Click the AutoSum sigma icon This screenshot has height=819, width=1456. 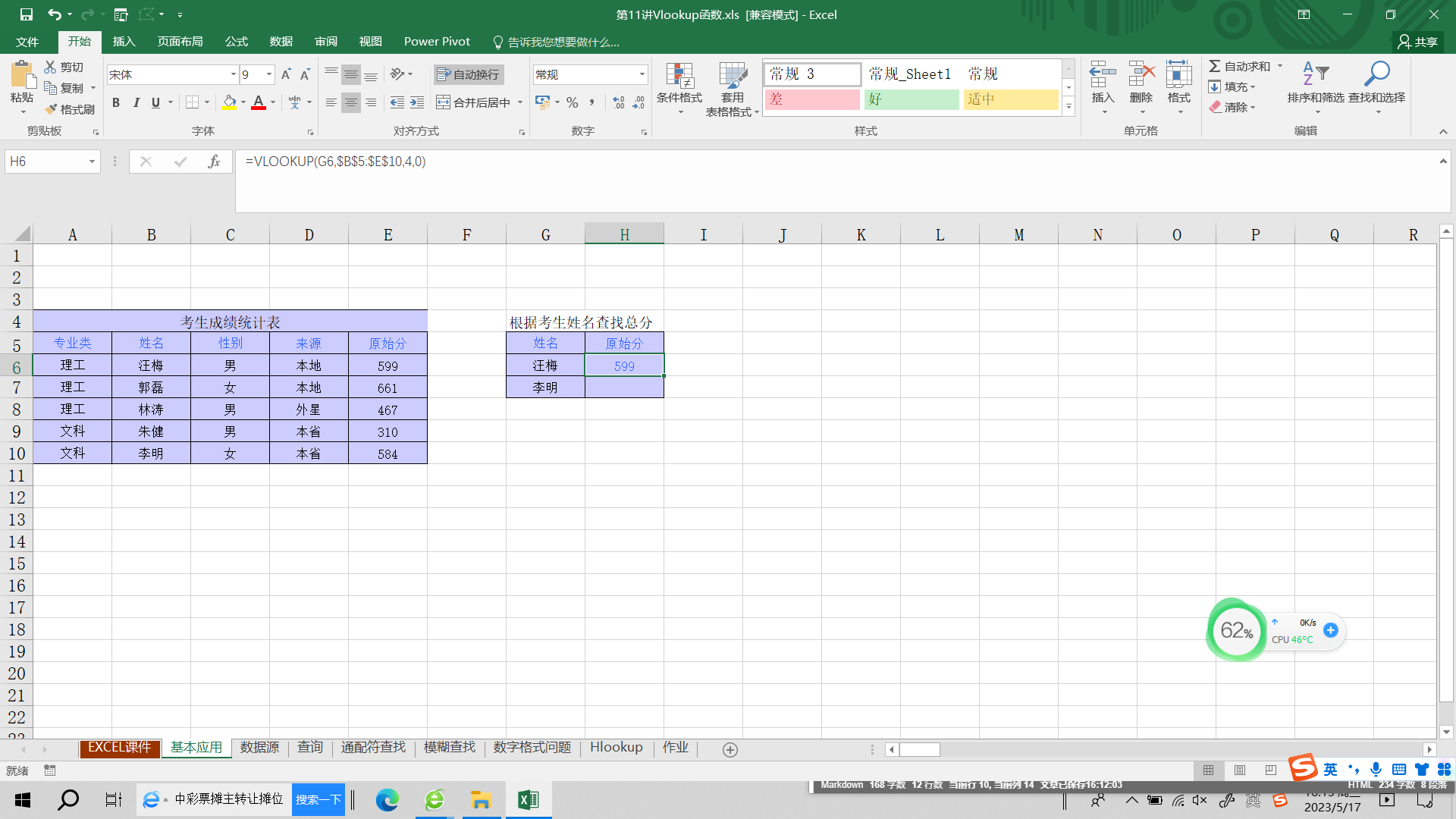click(x=1215, y=66)
